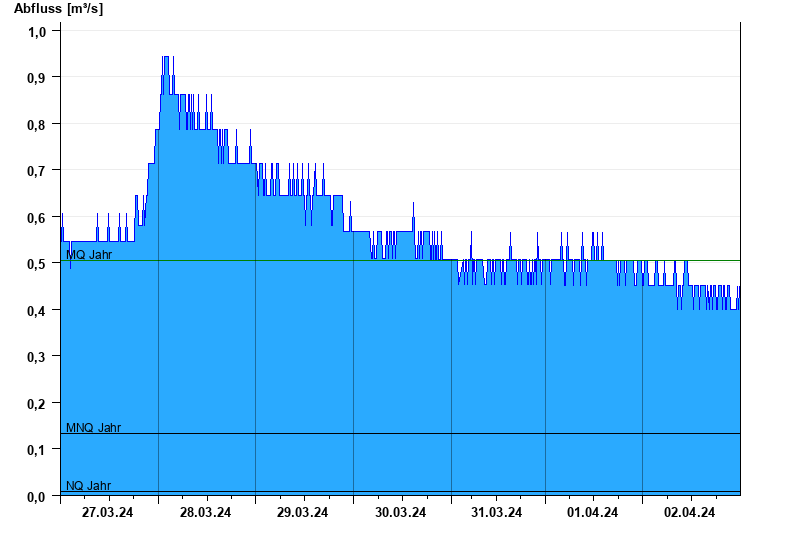Select the 'NQ Jahr' reference line label
Viewport: 800px width, 550px height.
click(88, 485)
